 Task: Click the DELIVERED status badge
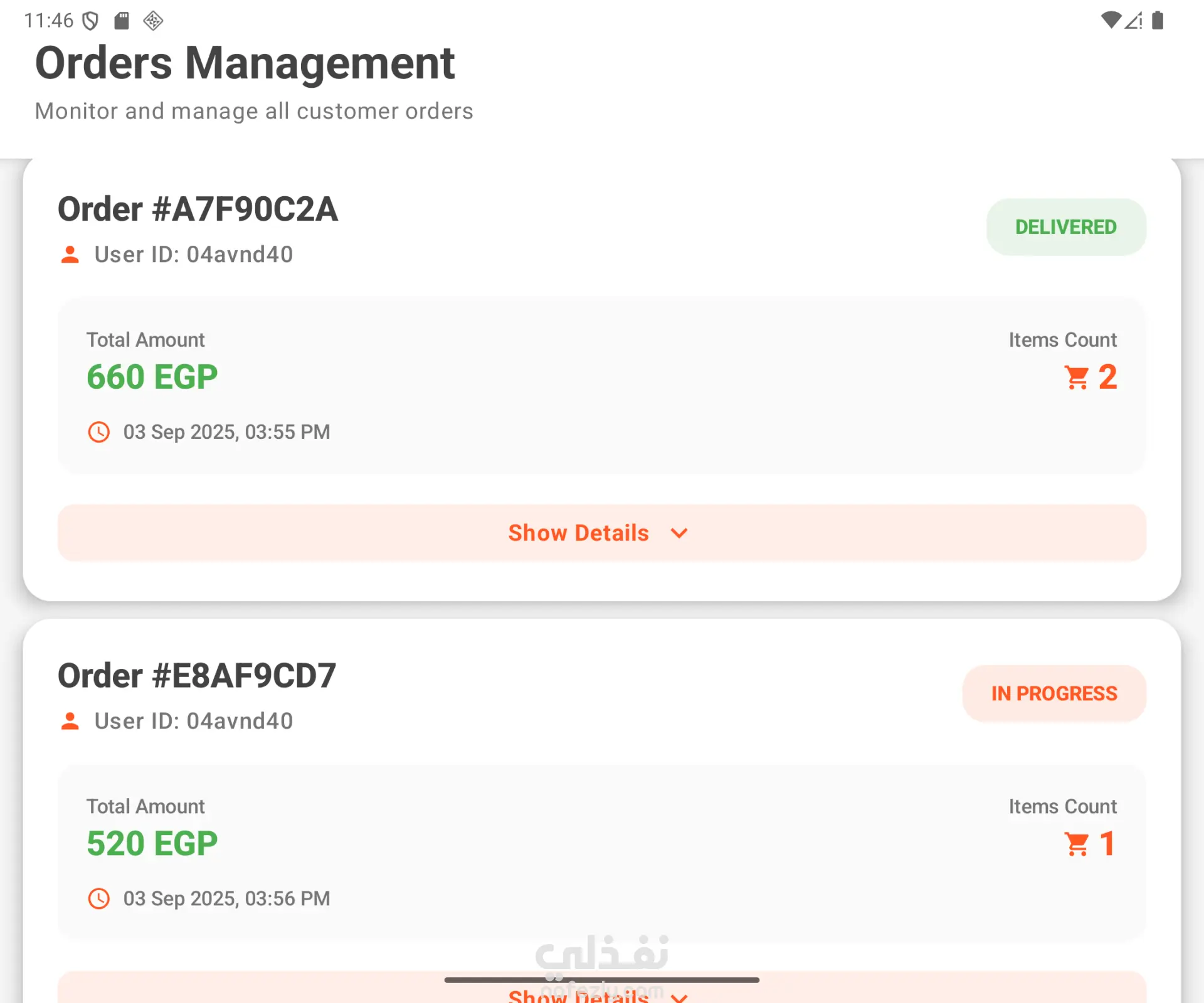pyautogui.click(x=1066, y=227)
